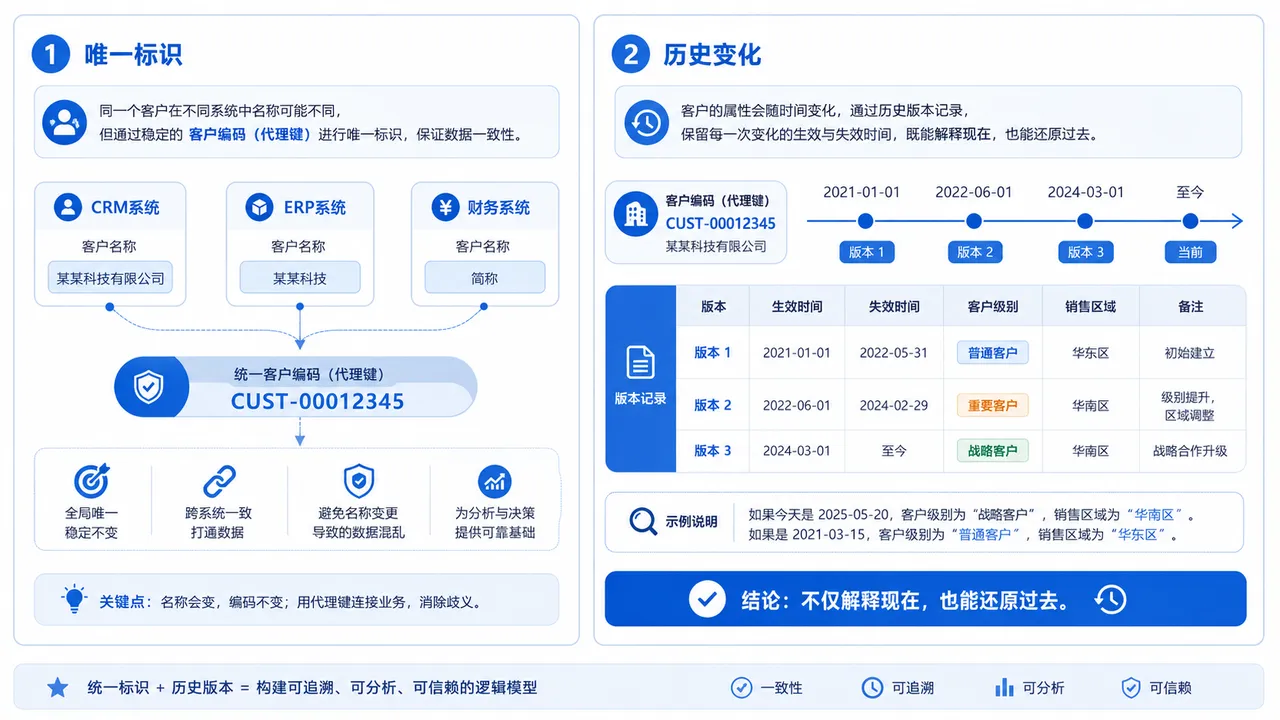Click the 普通客户 badge in the version table
This screenshot has height=720, width=1280.
coord(992,353)
